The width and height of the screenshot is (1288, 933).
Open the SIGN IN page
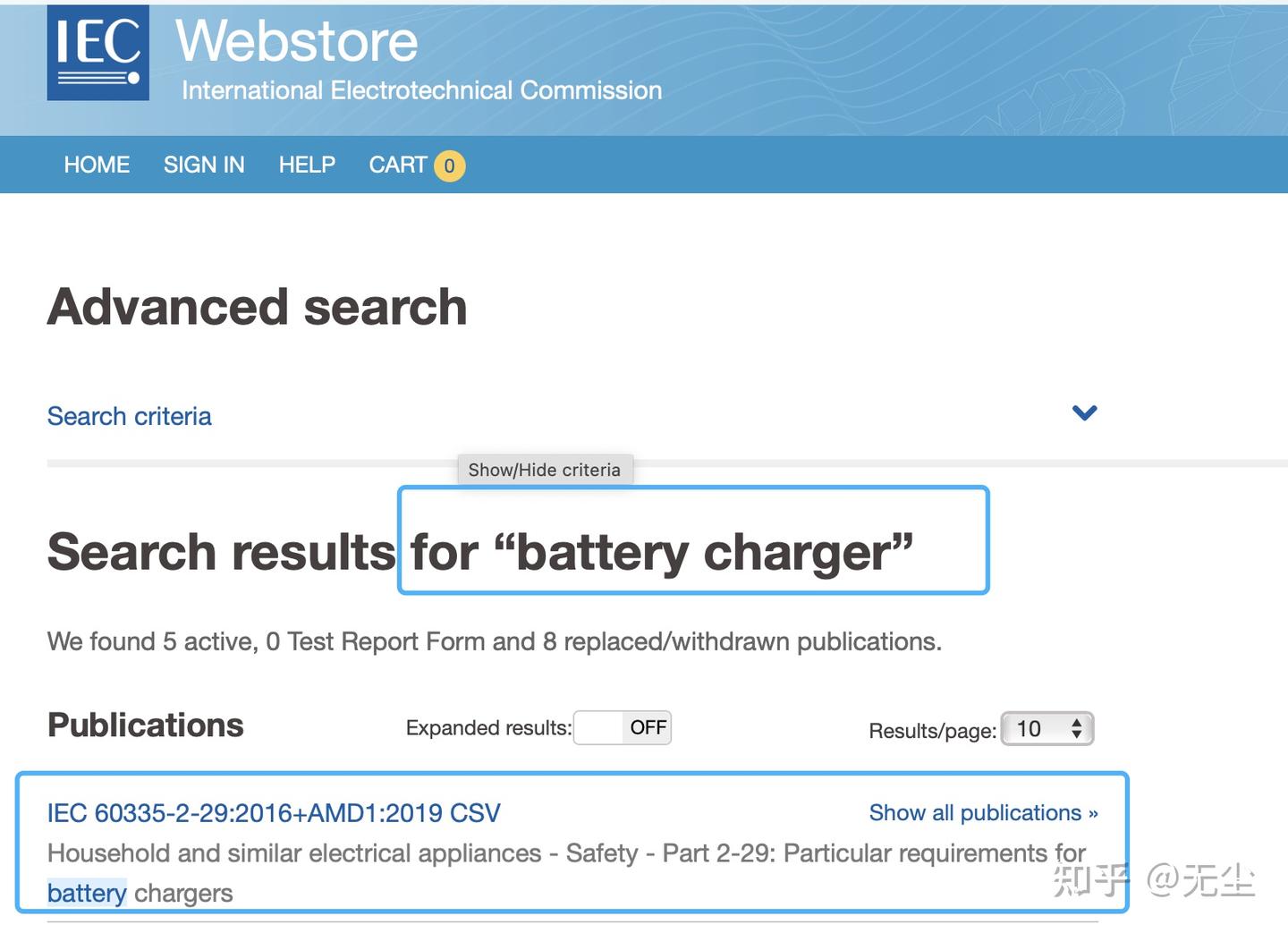(x=204, y=165)
